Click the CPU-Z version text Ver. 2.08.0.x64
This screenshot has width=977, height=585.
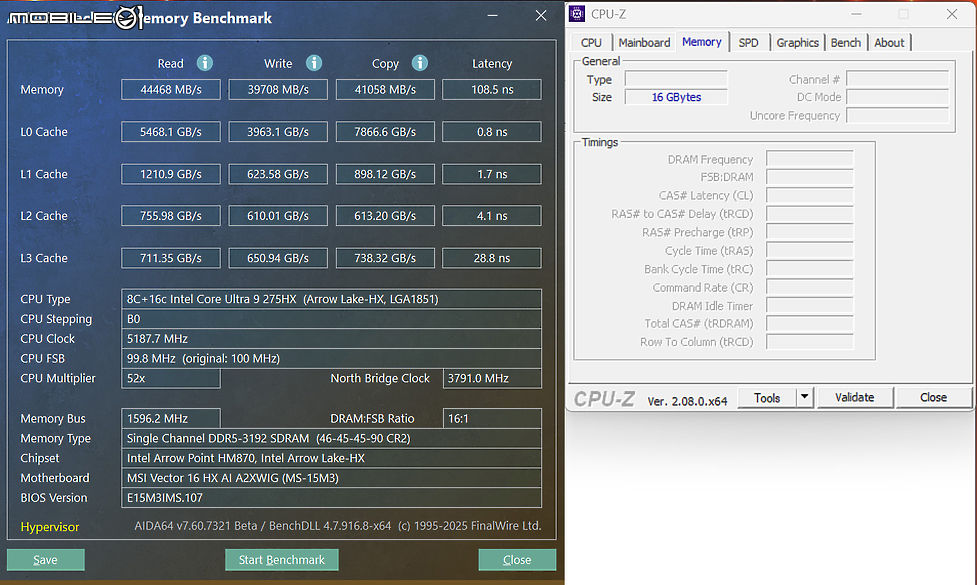click(x=687, y=401)
